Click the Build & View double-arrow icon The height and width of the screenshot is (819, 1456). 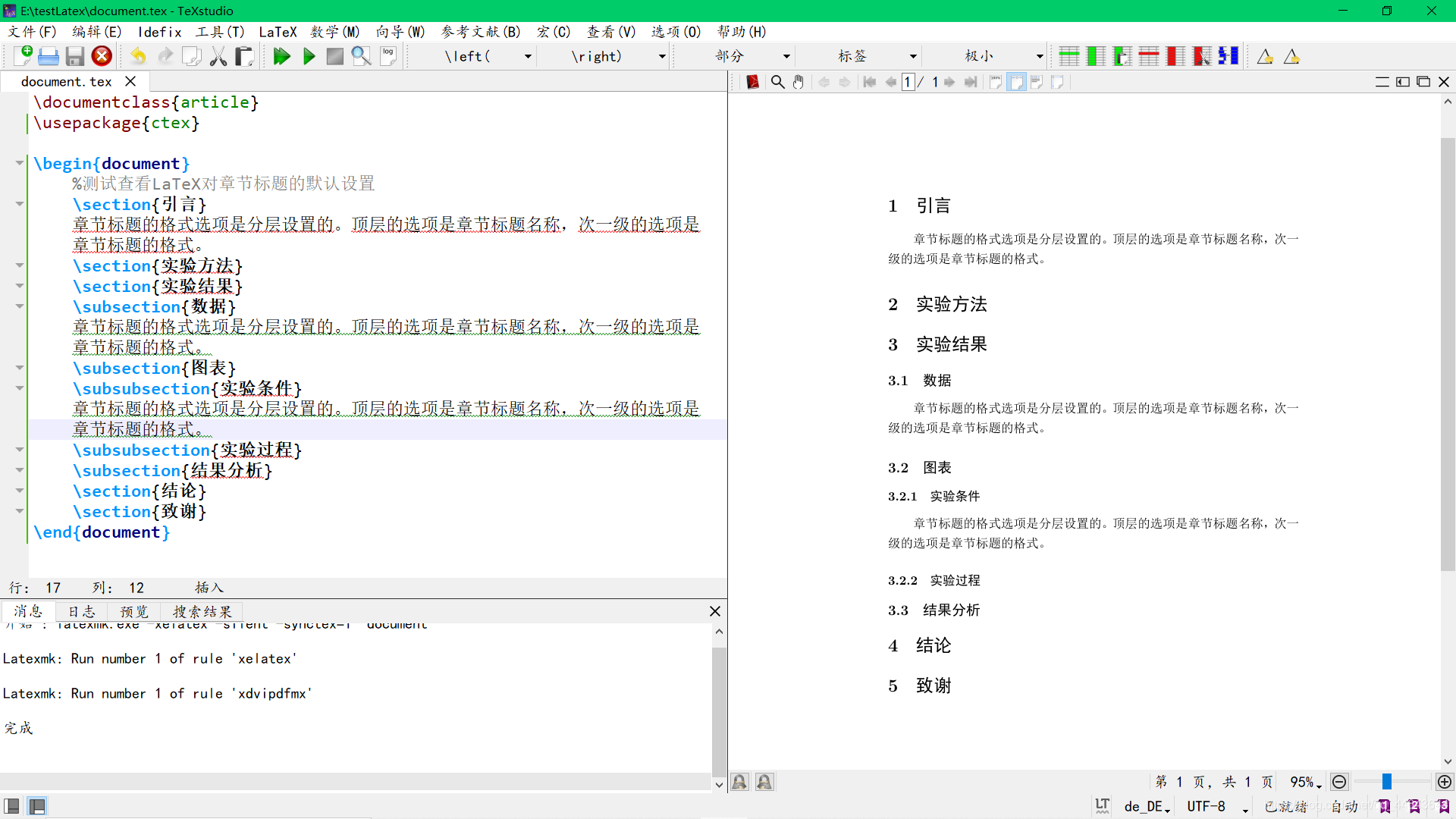[281, 56]
